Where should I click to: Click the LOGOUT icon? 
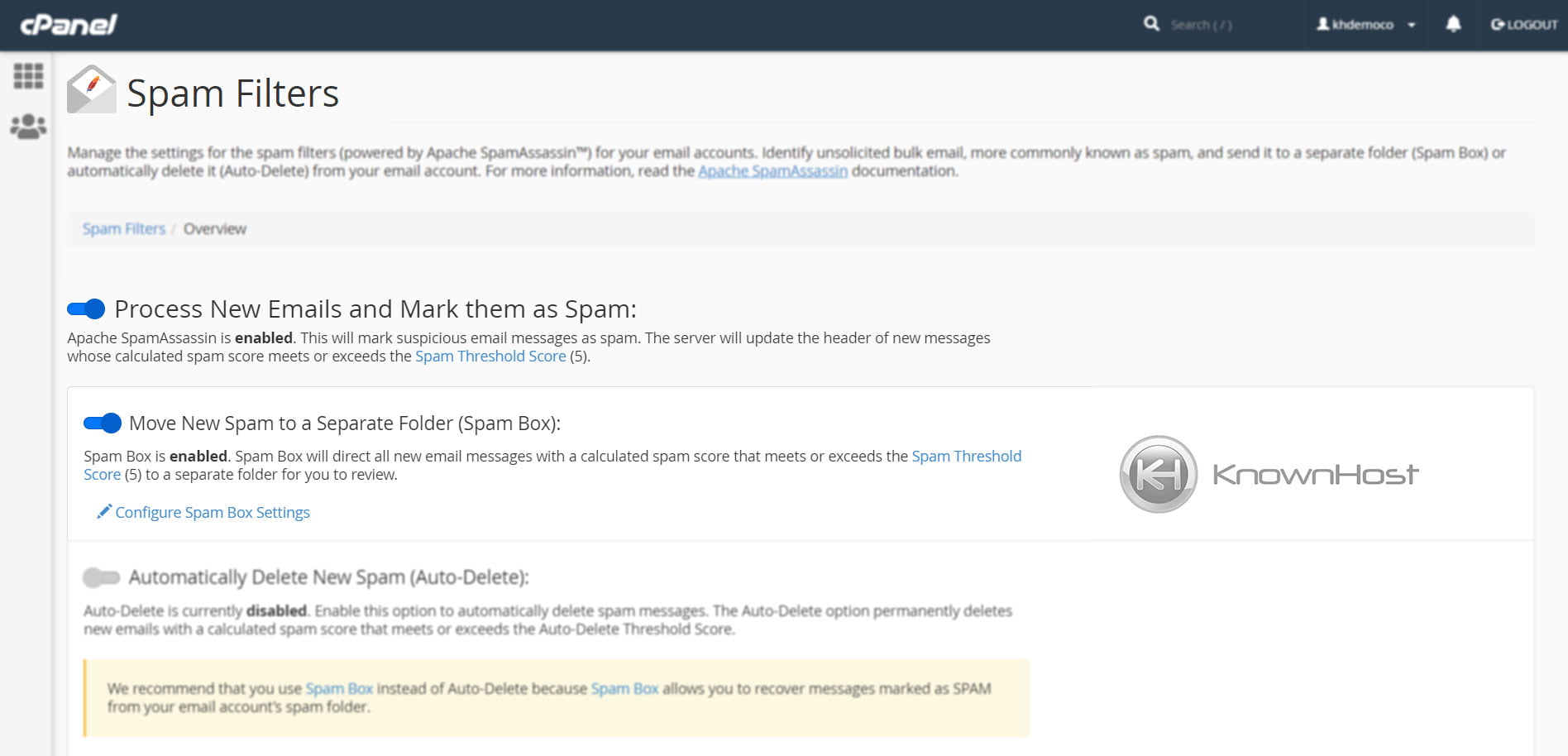click(1497, 24)
